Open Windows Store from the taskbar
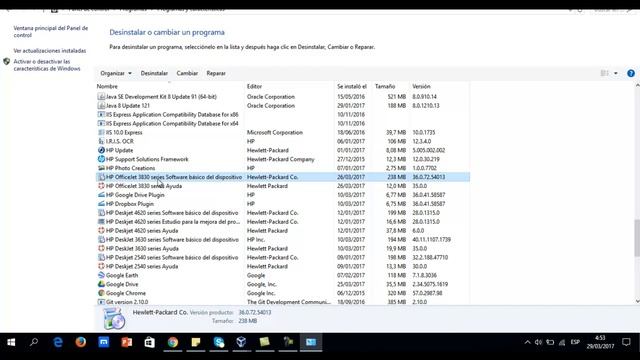 pyautogui.click(x=149, y=342)
